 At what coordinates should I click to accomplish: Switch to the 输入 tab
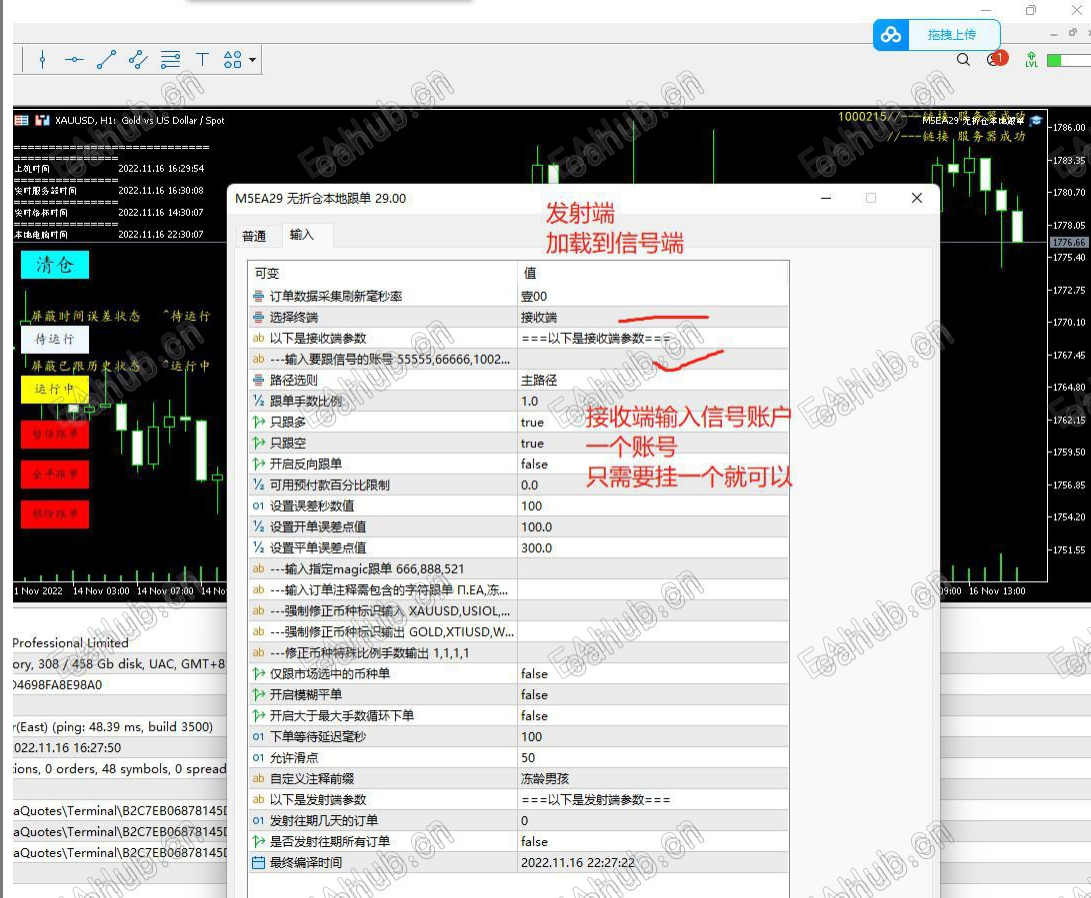pos(302,235)
